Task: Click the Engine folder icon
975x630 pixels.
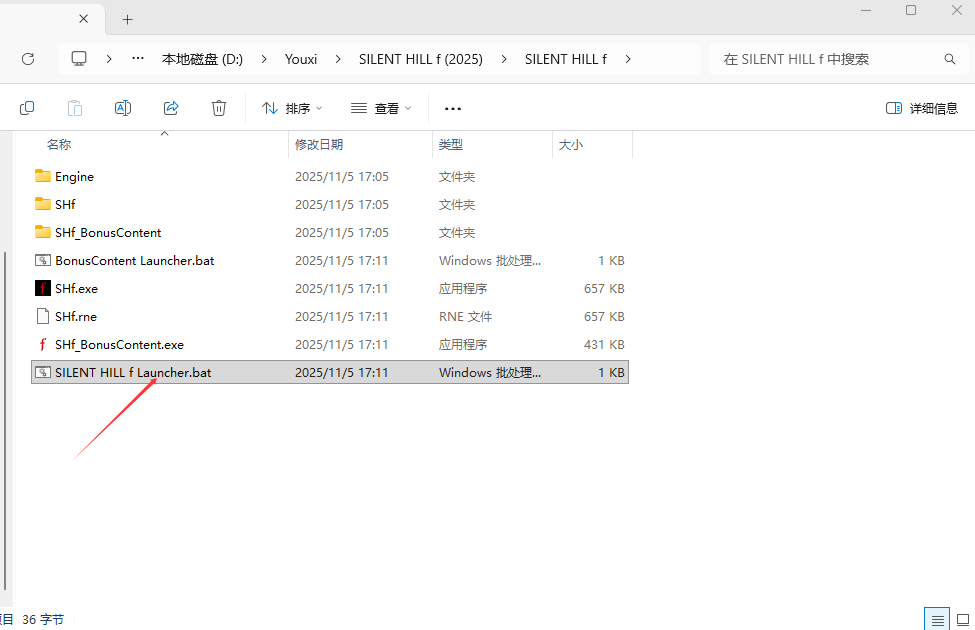Action: click(x=42, y=176)
